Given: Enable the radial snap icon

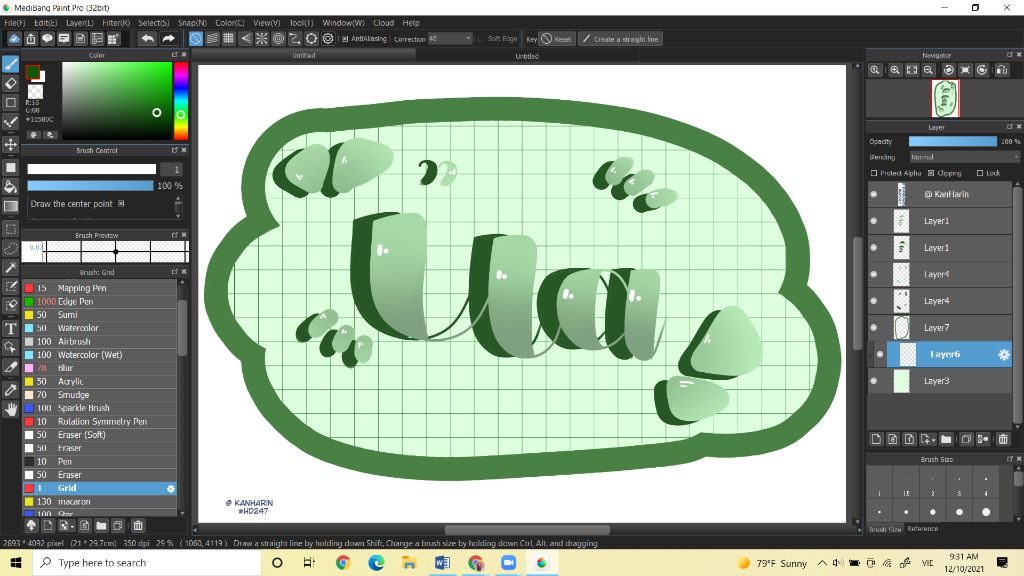Looking at the screenshot, I should click(x=262, y=39).
